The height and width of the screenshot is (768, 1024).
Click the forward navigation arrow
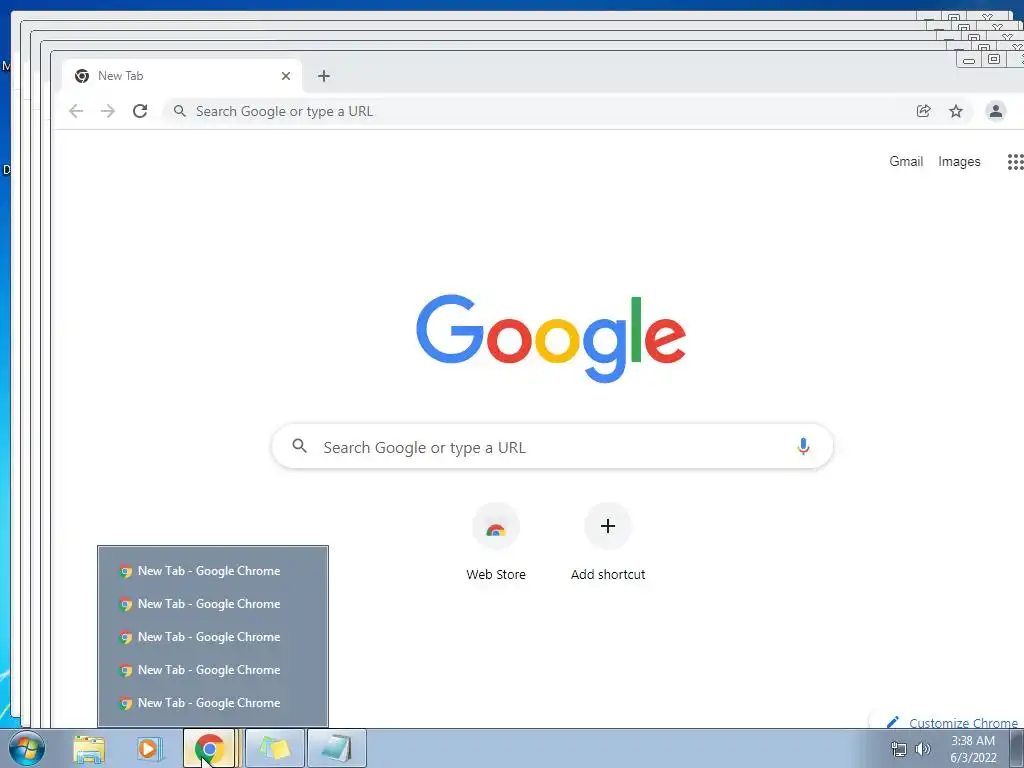(x=108, y=111)
